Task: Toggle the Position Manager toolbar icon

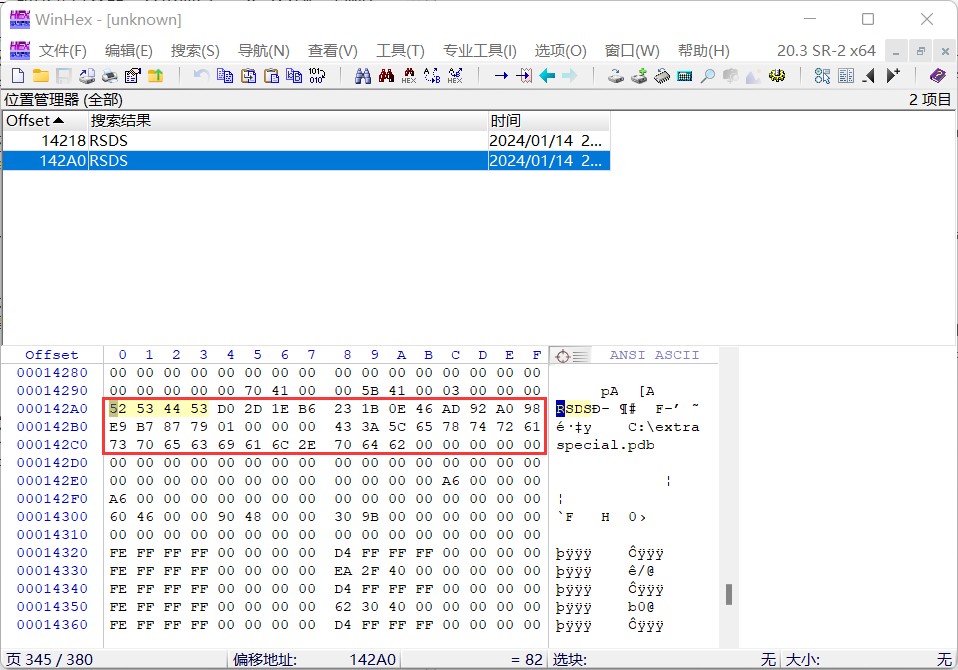Action: [822, 76]
